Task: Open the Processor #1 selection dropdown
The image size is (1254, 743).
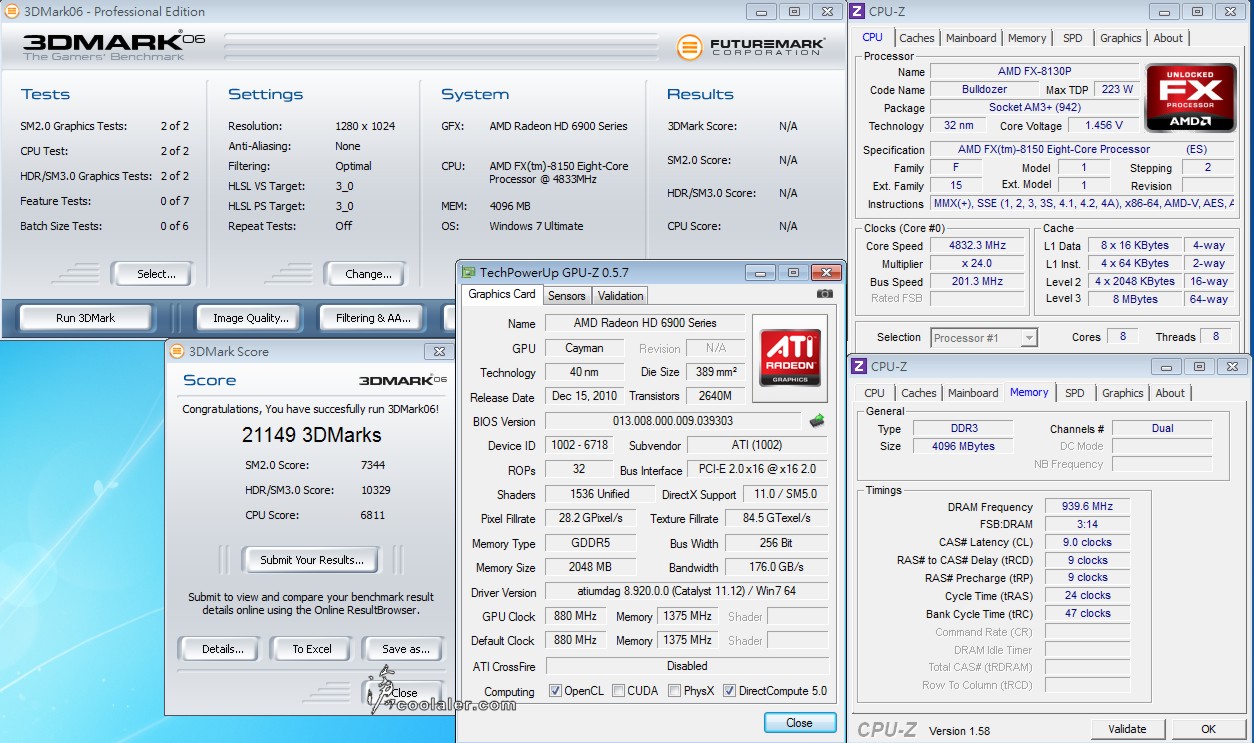Action: click(x=984, y=338)
